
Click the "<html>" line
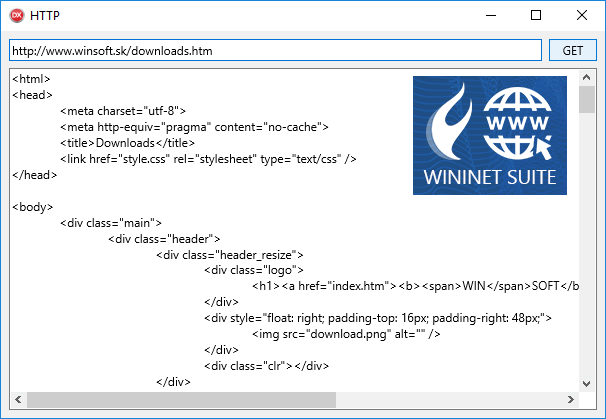[31, 79]
